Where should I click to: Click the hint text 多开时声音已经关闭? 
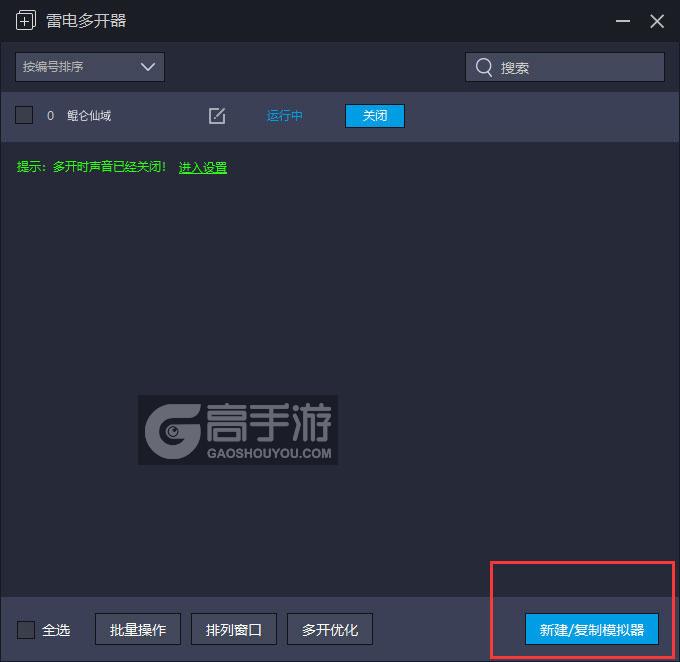(109, 167)
